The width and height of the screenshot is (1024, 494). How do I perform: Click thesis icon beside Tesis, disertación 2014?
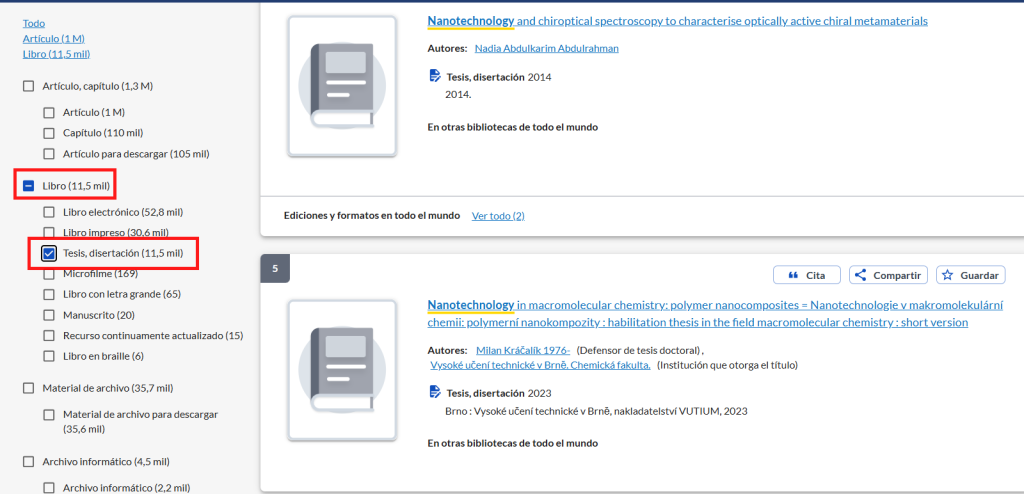pos(435,76)
